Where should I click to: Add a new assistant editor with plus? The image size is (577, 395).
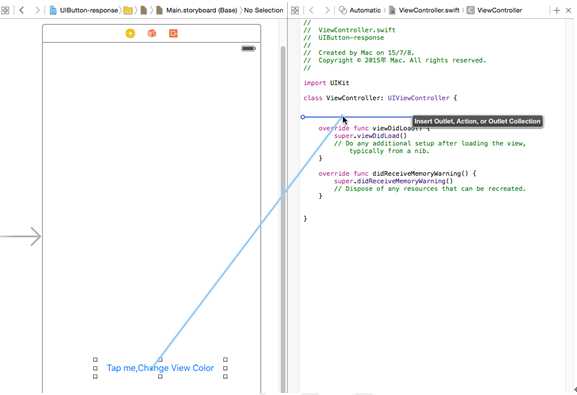(x=556, y=11)
